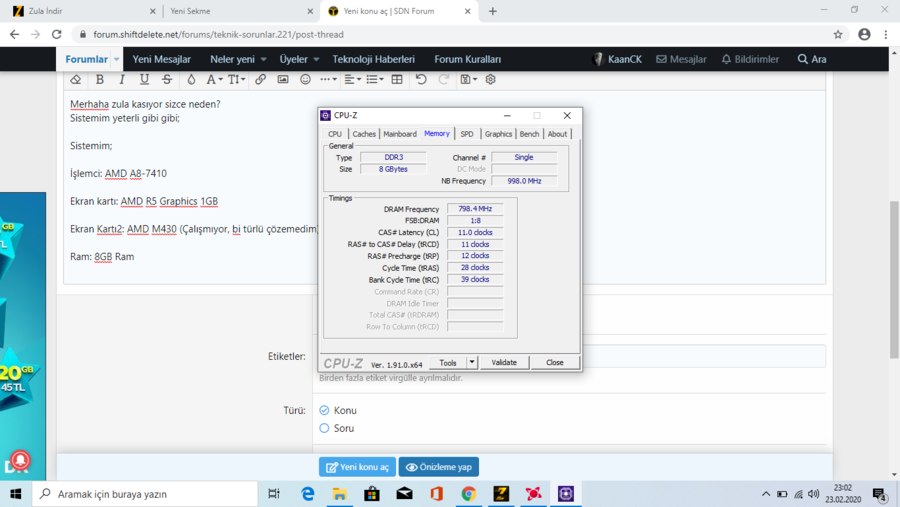Viewport: 900px width, 507px height.
Task: Click the undo arrow in editor toolbar
Action: click(x=421, y=80)
